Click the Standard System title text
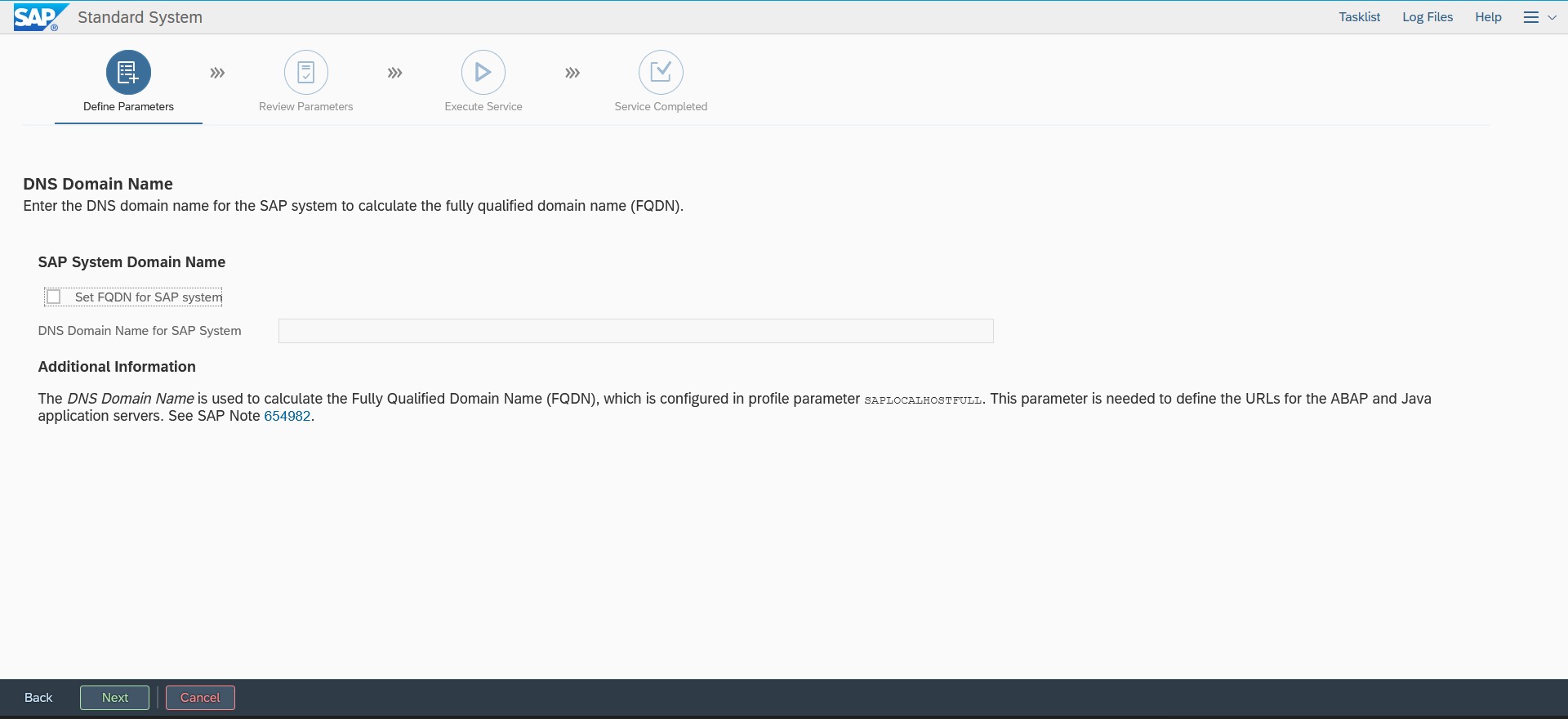 [x=140, y=17]
